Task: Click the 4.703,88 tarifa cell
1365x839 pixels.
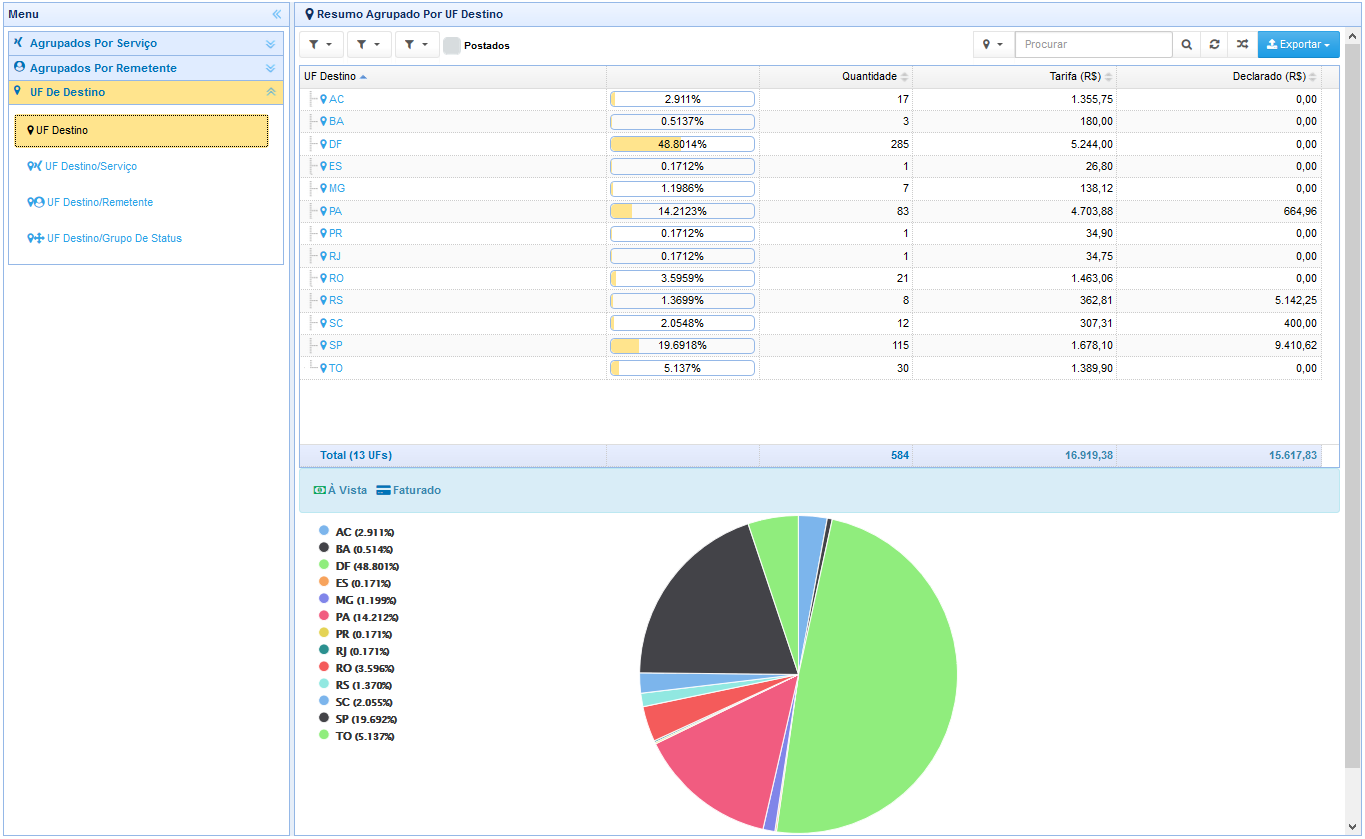Action: pos(1015,211)
